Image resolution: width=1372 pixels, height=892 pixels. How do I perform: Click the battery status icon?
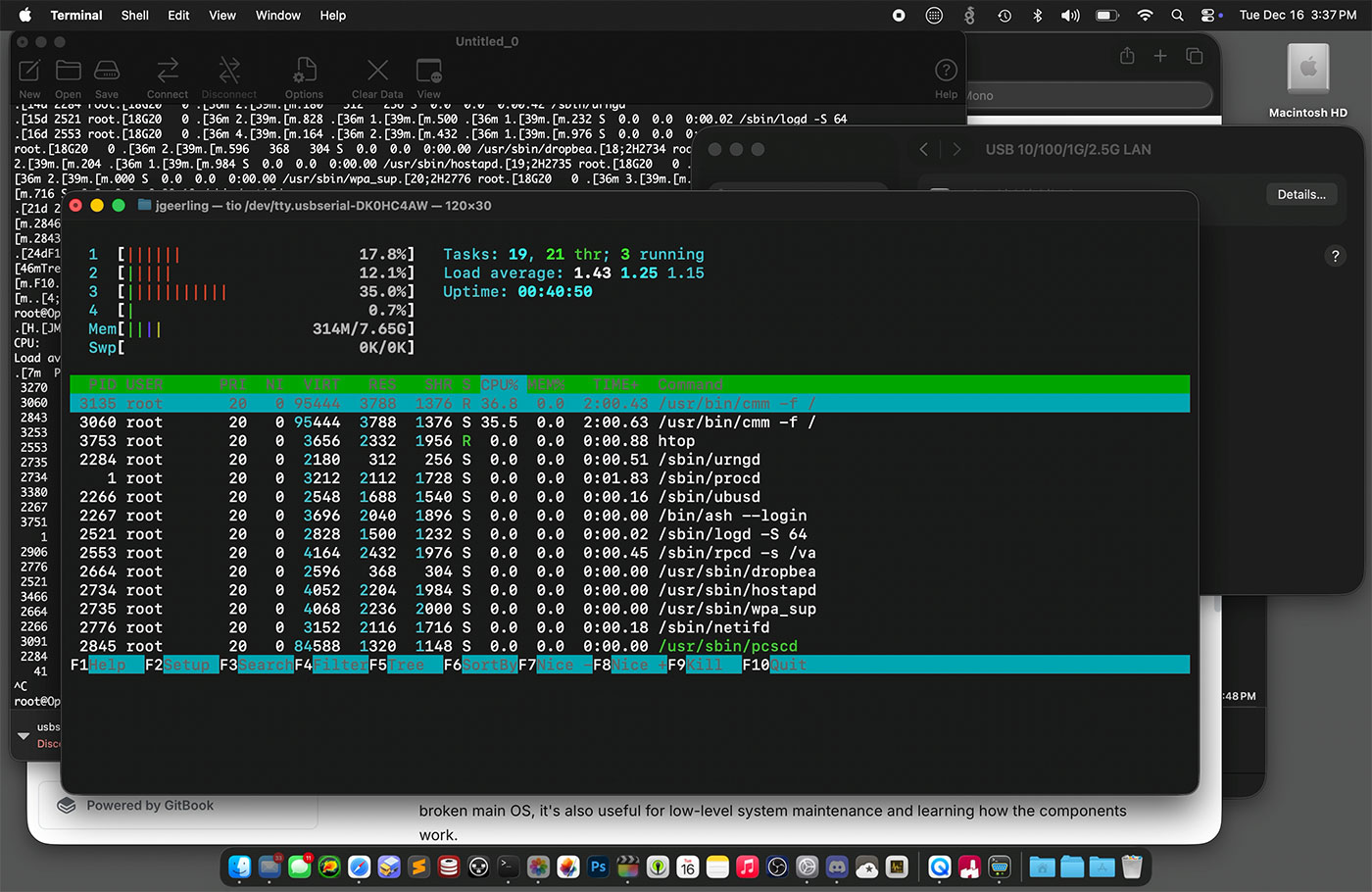point(1106,15)
